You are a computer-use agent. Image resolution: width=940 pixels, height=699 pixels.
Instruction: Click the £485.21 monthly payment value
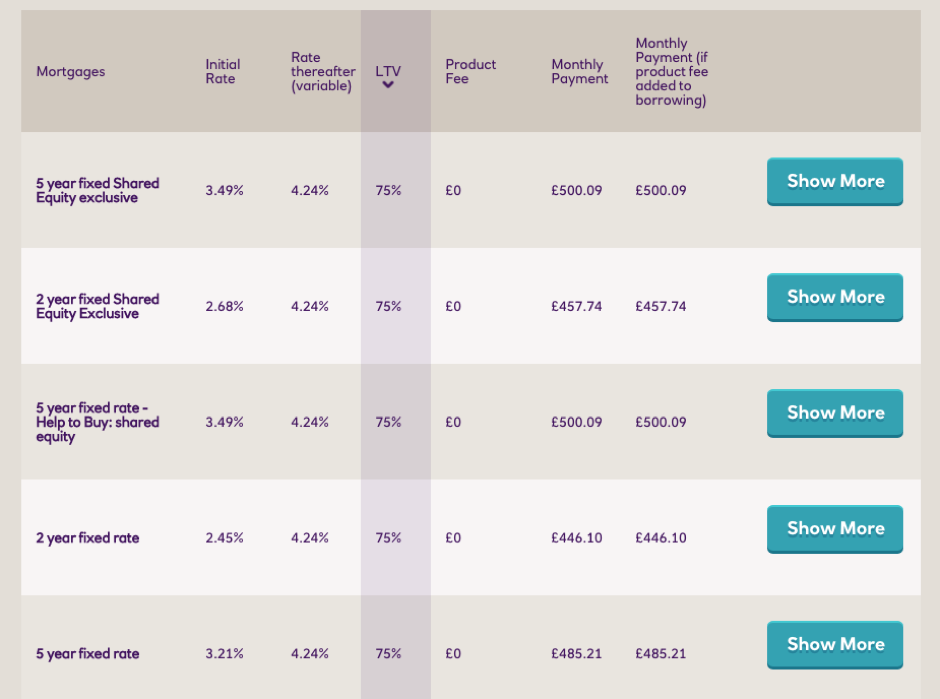pyautogui.click(x=576, y=654)
